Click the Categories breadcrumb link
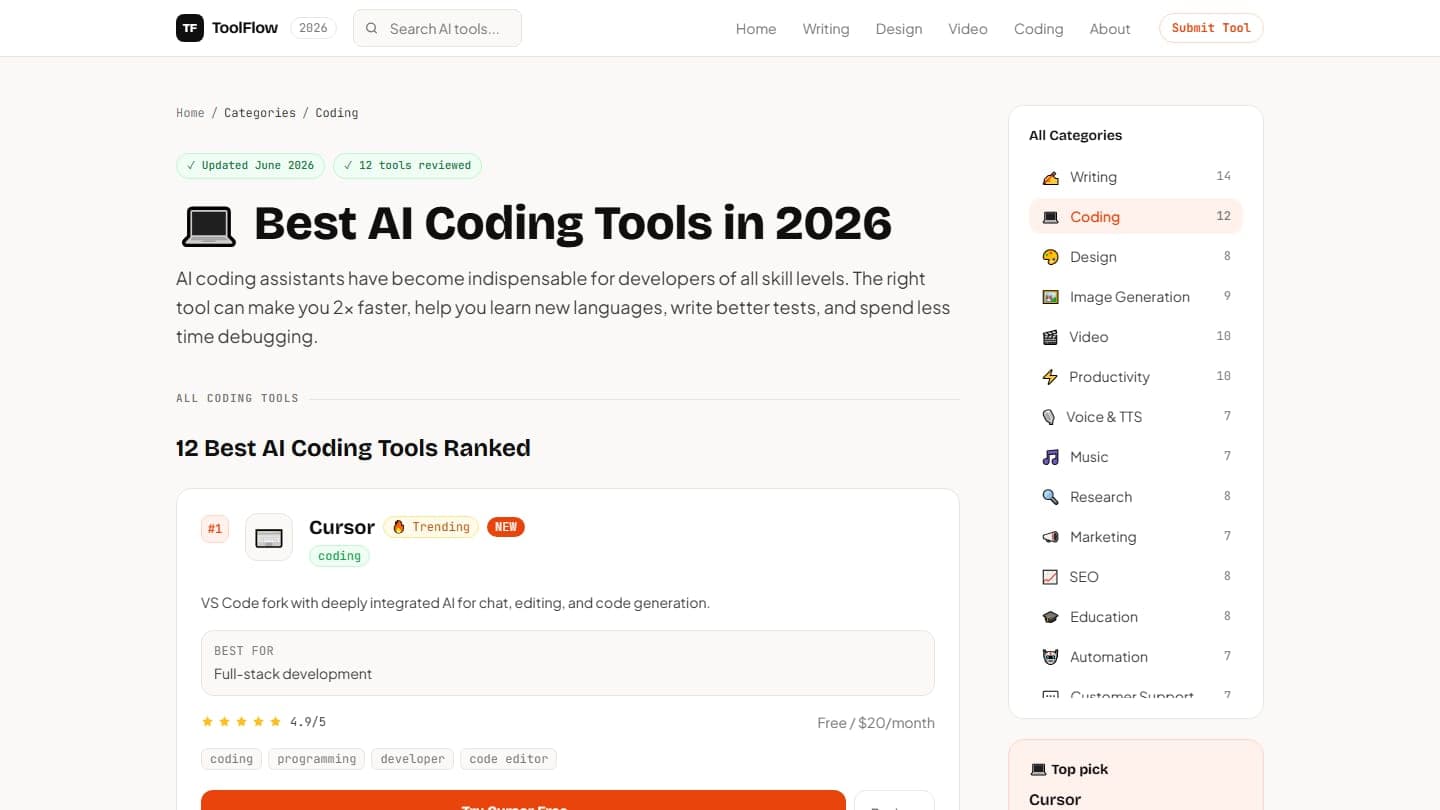The height and width of the screenshot is (810, 1440). click(260, 113)
